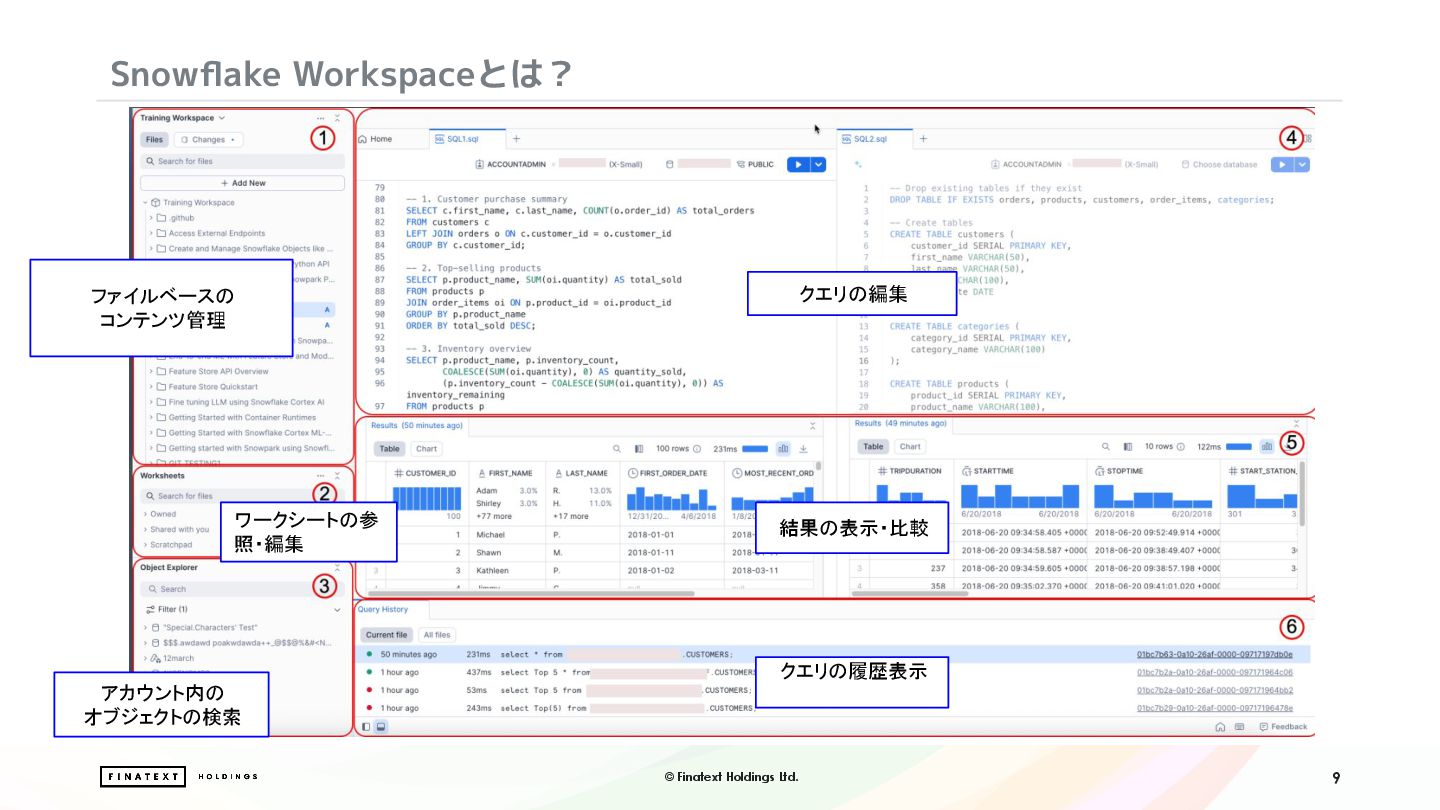
Task: Click the sparkle icon in the SQL2.sql editor toolbar
Action: tap(858, 164)
